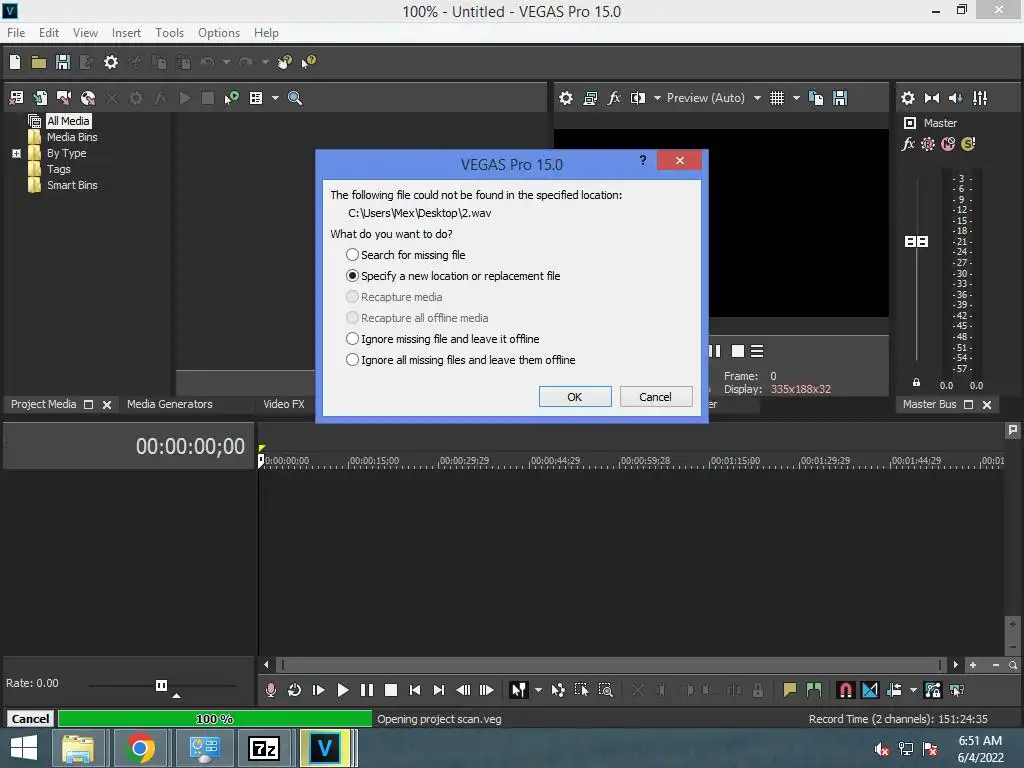Open the editing tool dropdown arrow in transport
1024x768 pixels.
tap(538, 690)
